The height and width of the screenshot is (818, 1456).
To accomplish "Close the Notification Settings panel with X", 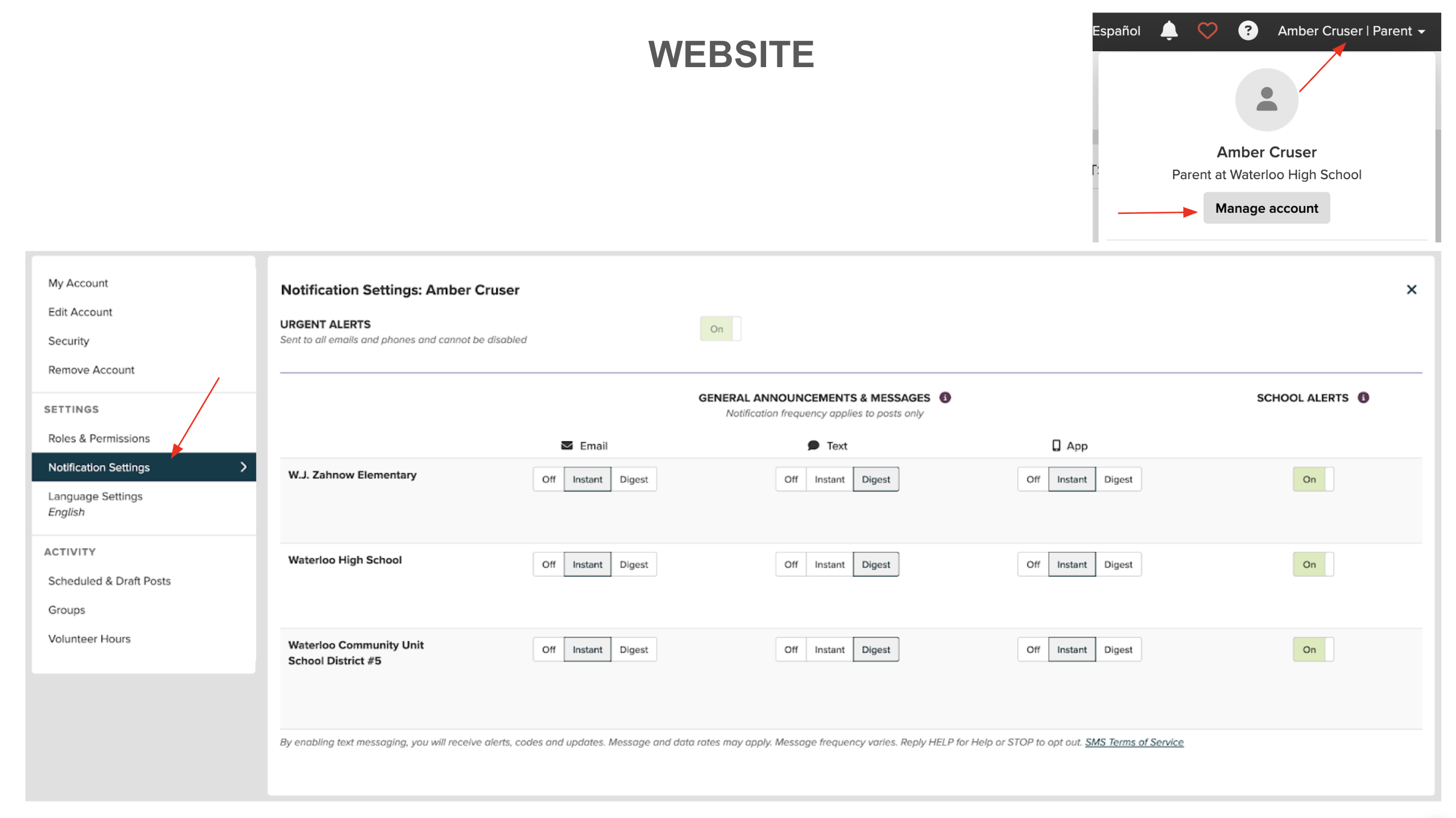I will [x=1411, y=290].
